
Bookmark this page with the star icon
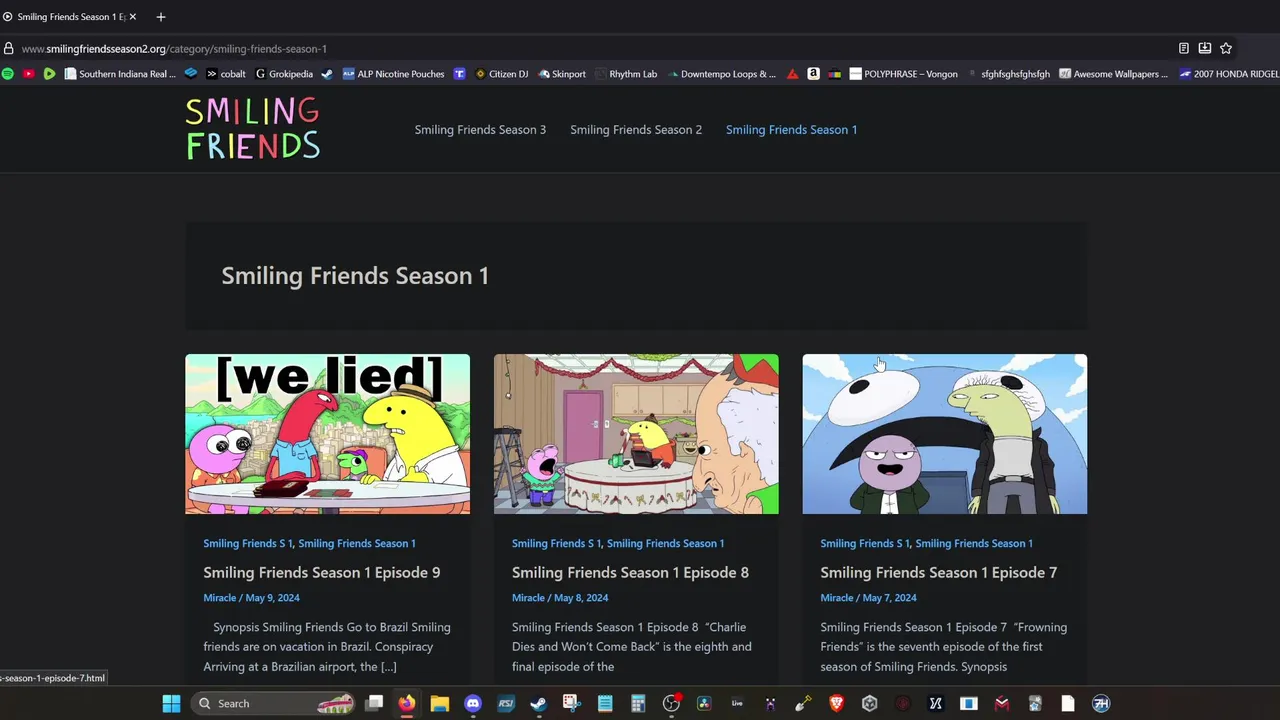click(1226, 48)
